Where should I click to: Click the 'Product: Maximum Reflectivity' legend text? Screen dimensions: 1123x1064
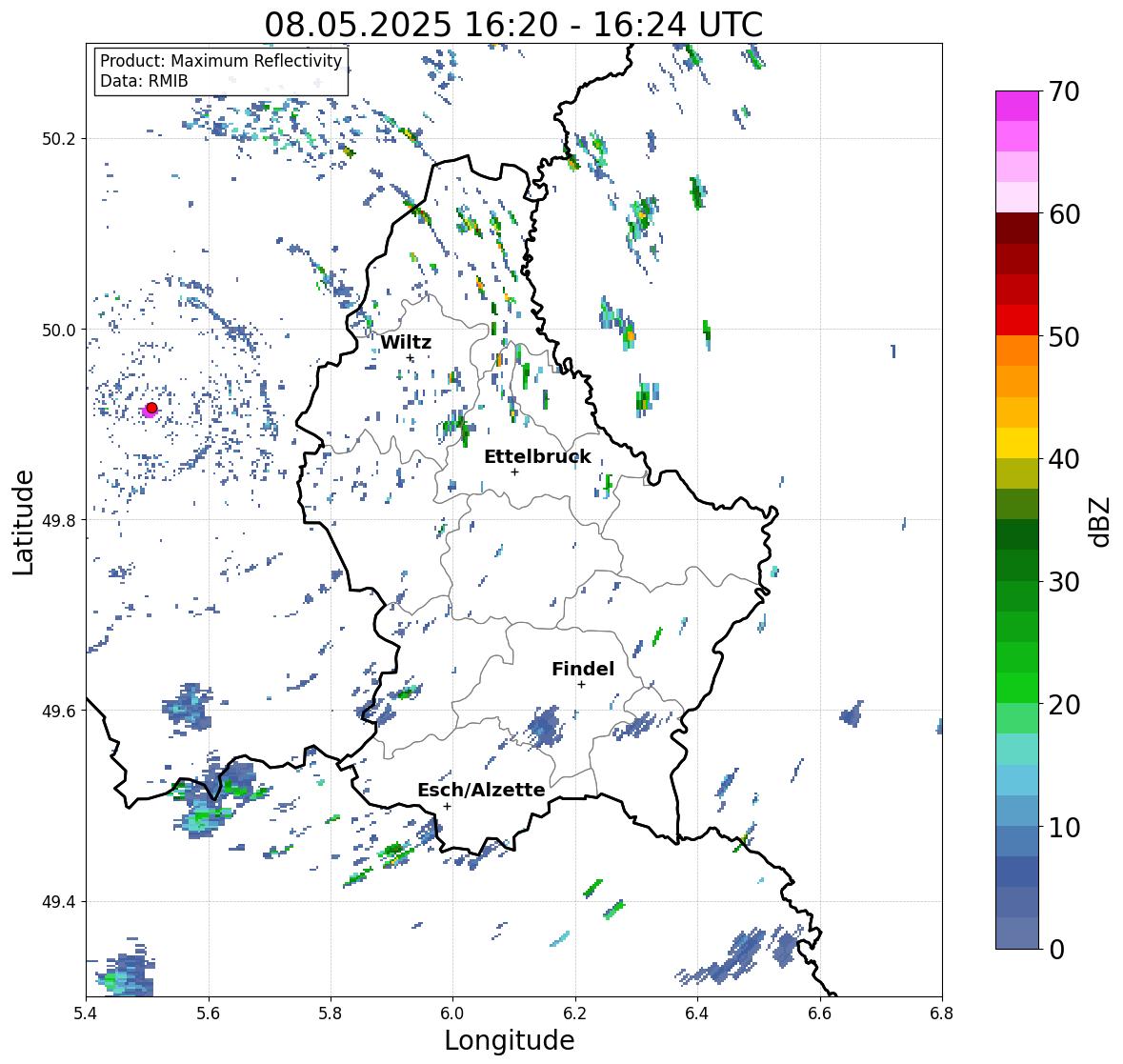coord(221,61)
